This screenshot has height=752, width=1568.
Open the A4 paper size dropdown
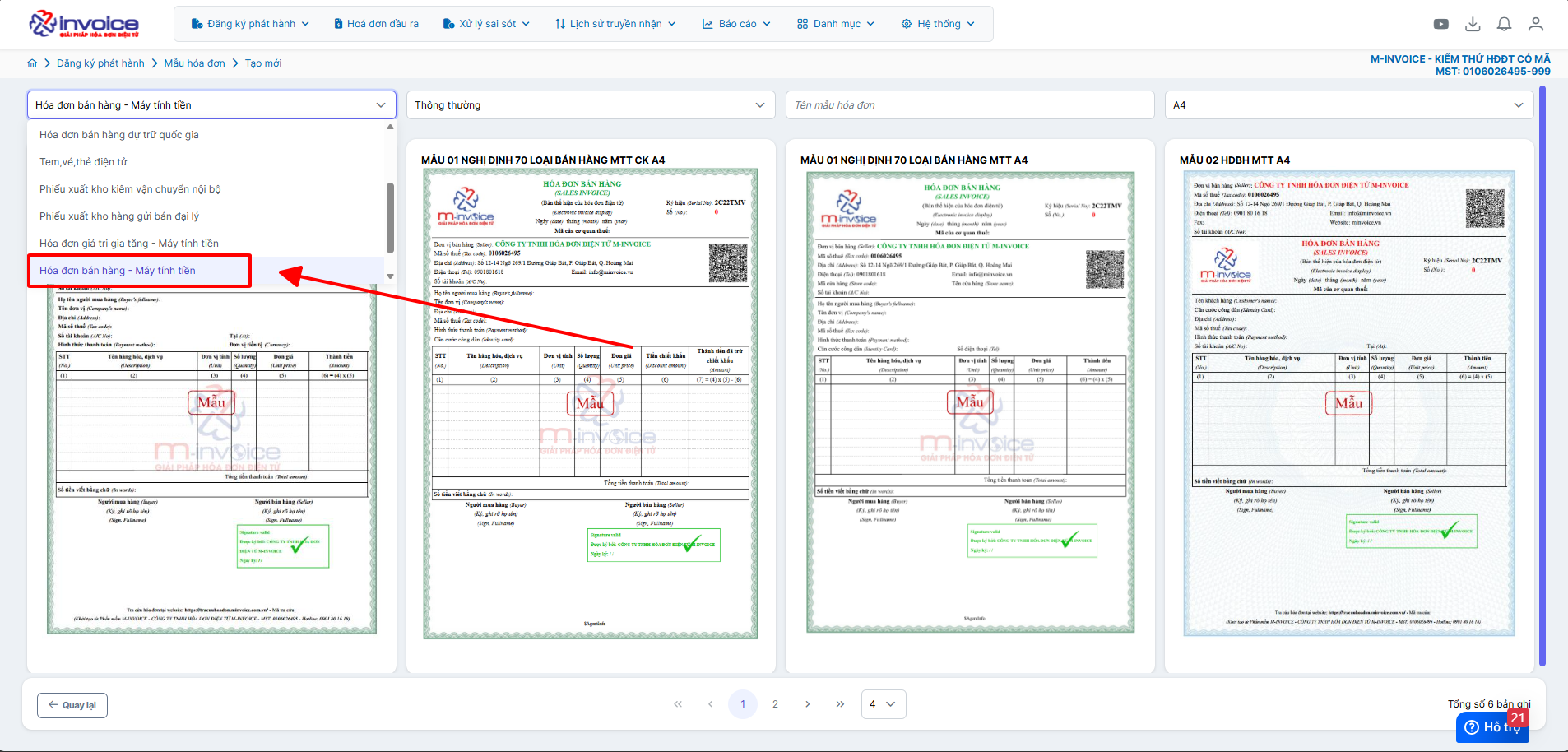pyautogui.click(x=1348, y=105)
